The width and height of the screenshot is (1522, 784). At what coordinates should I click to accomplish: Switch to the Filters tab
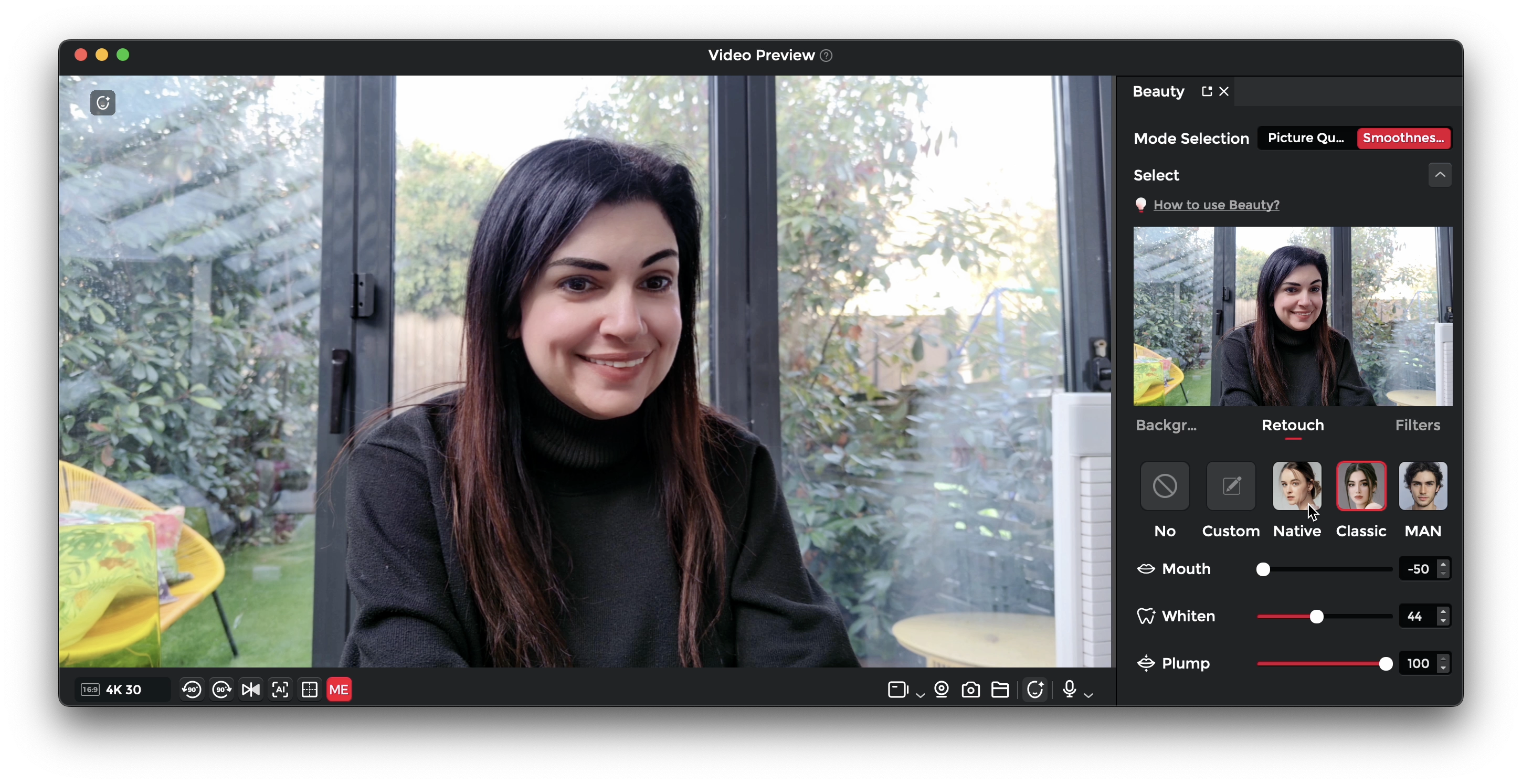[x=1418, y=426]
